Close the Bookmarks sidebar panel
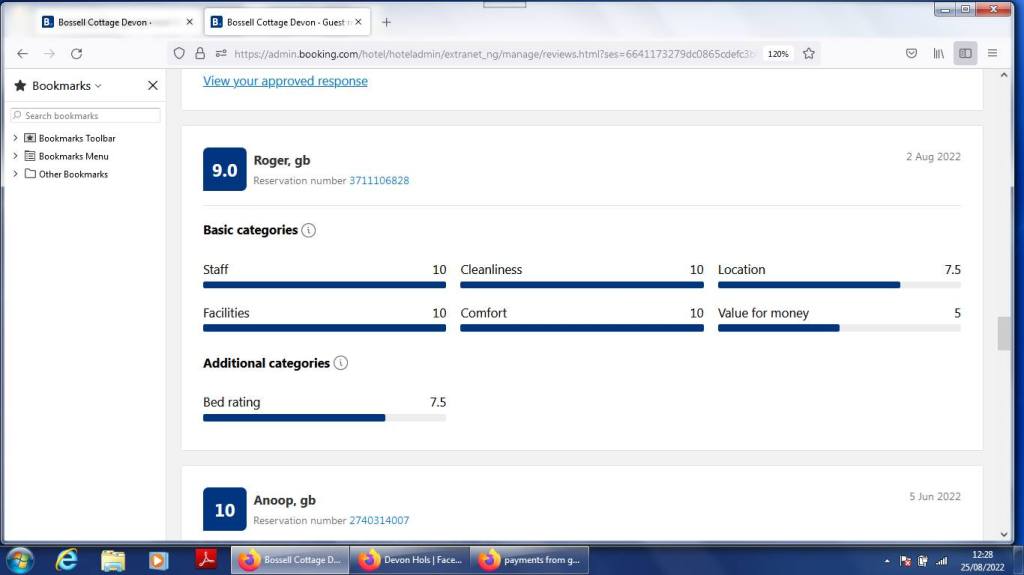Screen dimensions: 1024x575 point(152,86)
